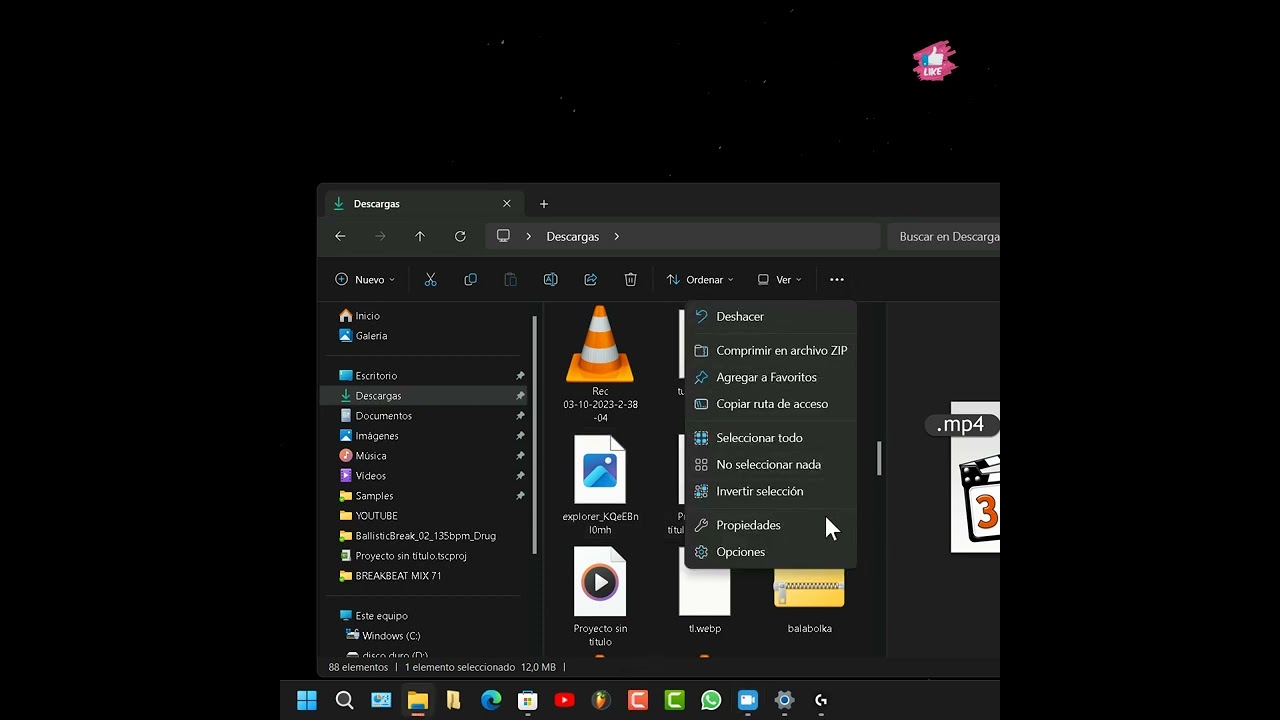The image size is (1280, 720).
Task: Click the Copy icon in toolbar
Action: coord(470,280)
